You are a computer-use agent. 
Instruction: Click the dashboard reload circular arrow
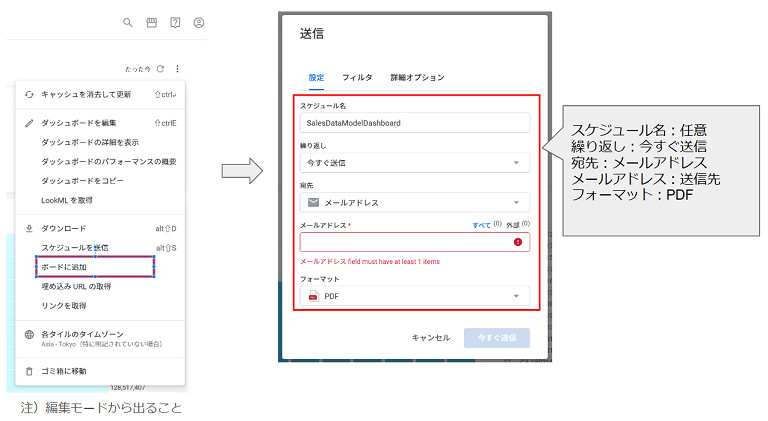pos(160,69)
